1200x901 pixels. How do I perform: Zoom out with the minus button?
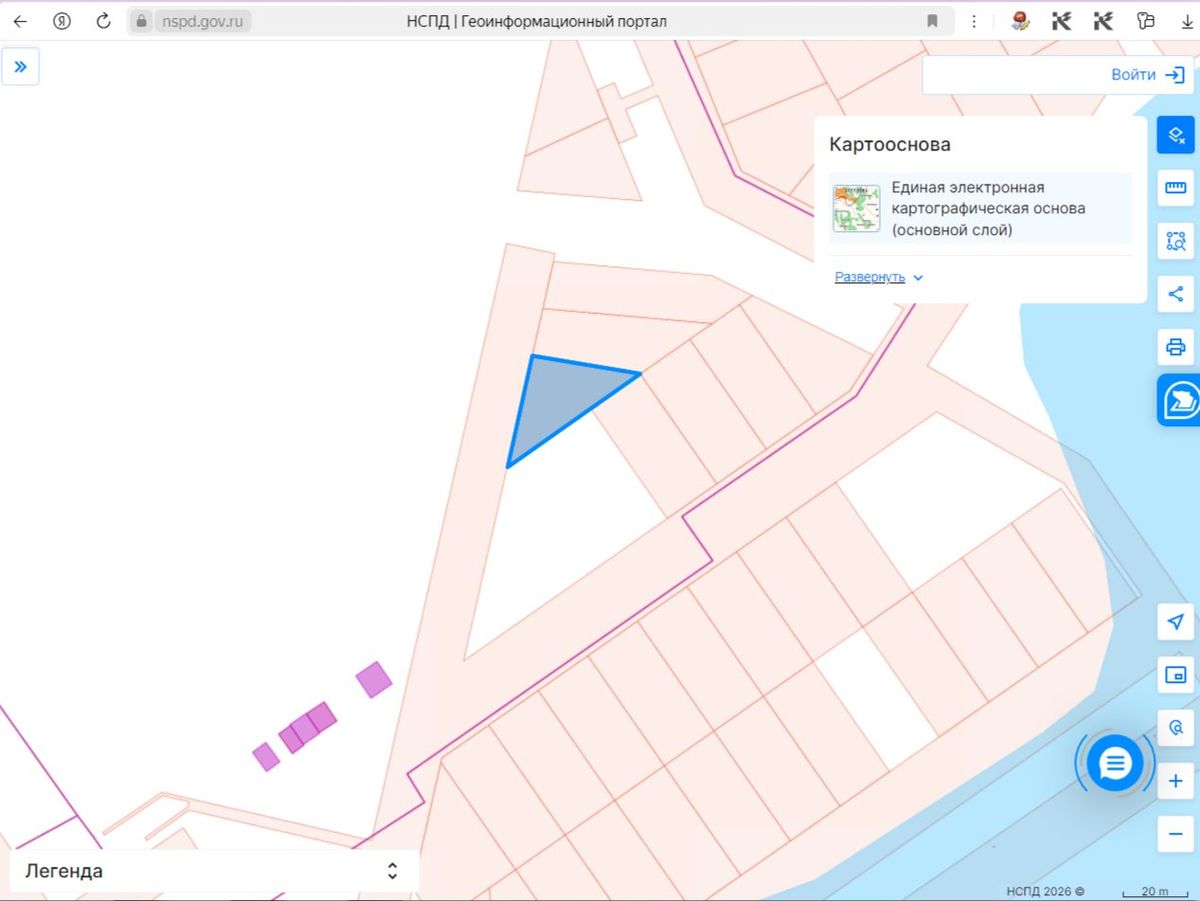coord(1176,833)
